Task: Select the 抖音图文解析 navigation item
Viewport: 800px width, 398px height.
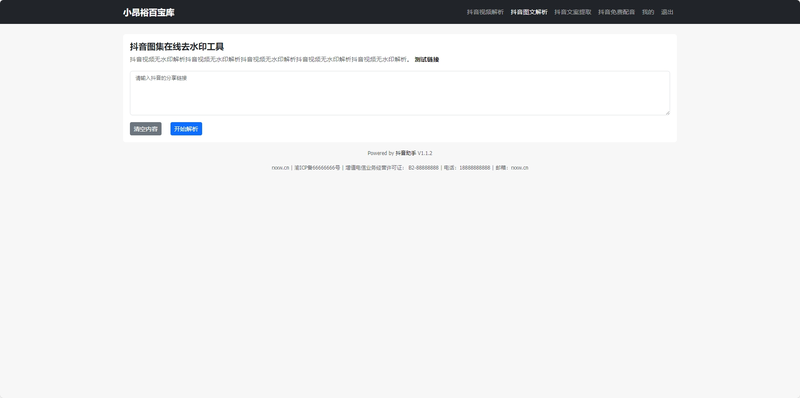Action: point(529,12)
